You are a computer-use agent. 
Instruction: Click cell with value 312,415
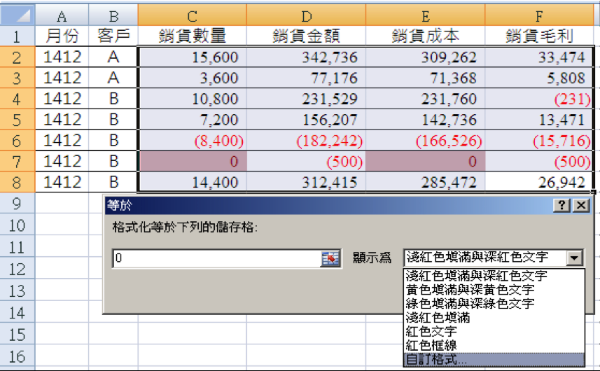(306, 182)
